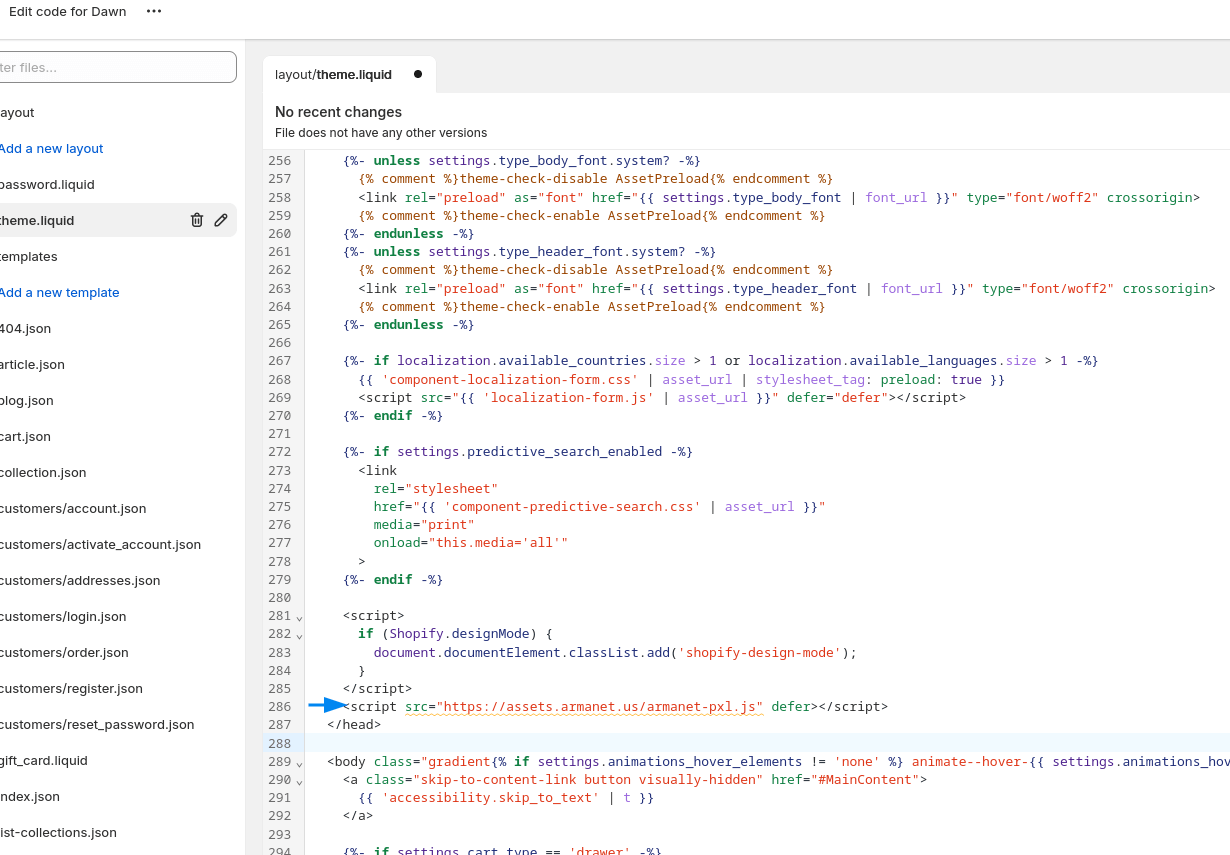Open 404.json template file
This screenshot has width=1230, height=855.
click(26, 328)
